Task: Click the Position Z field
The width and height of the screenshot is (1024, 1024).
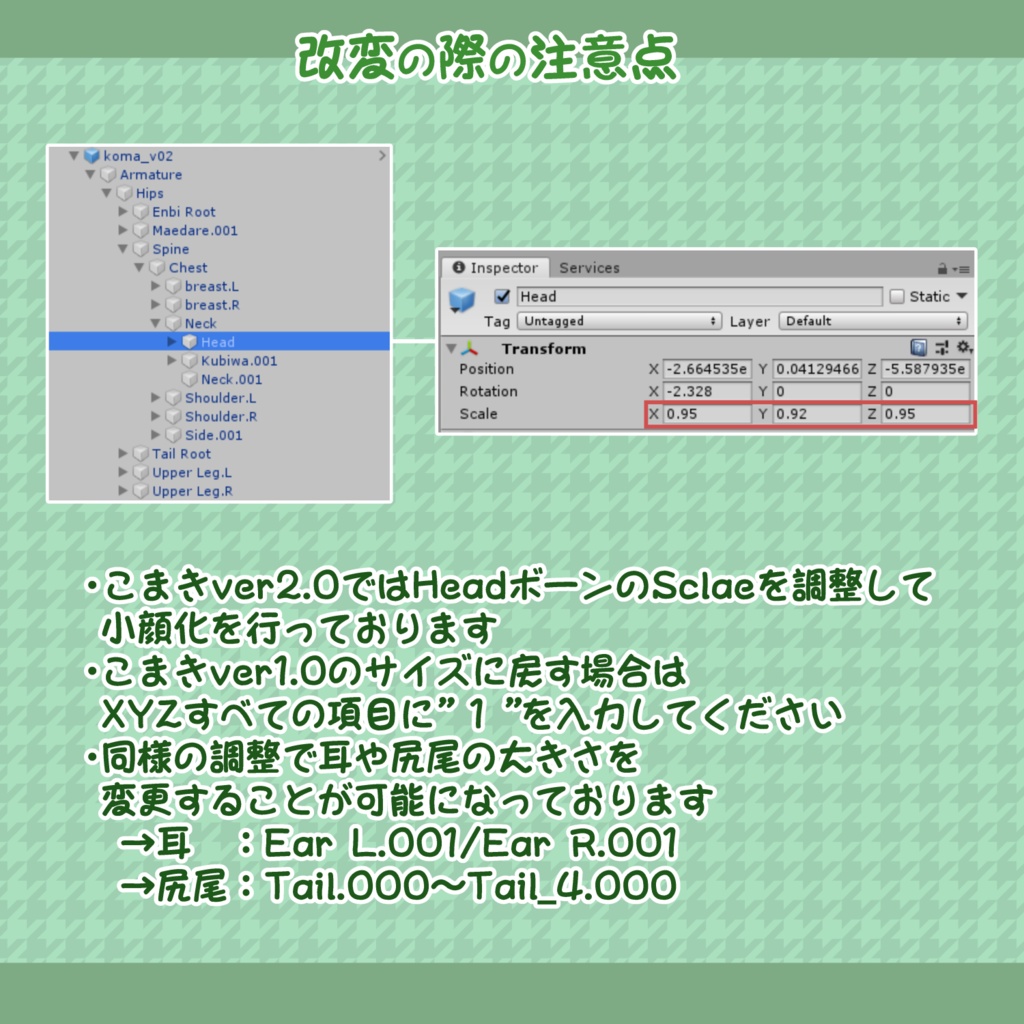Action: tap(925, 369)
